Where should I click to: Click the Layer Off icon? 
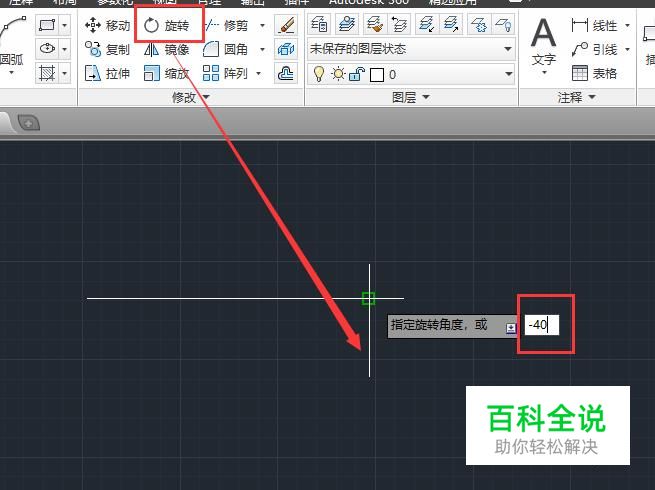click(503, 25)
